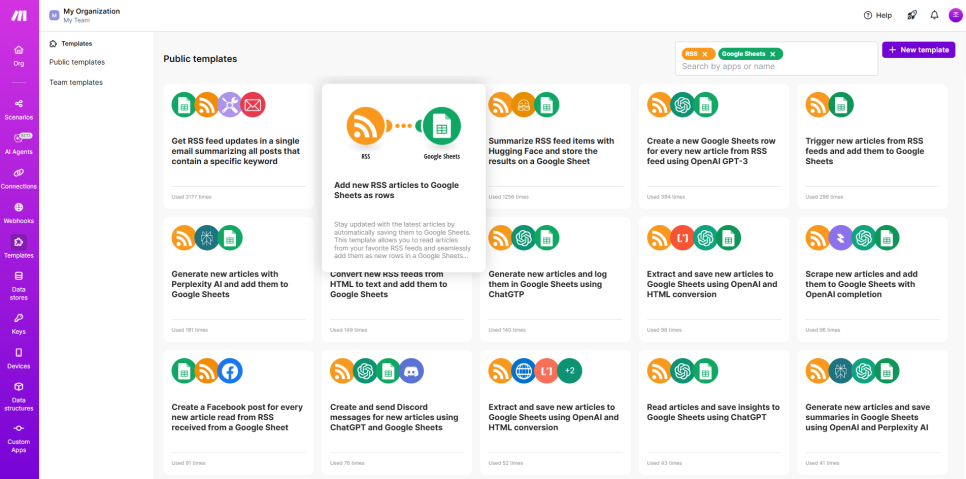Open the Org section in the sidebar
The width and height of the screenshot is (966, 479).
coord(19,55)
